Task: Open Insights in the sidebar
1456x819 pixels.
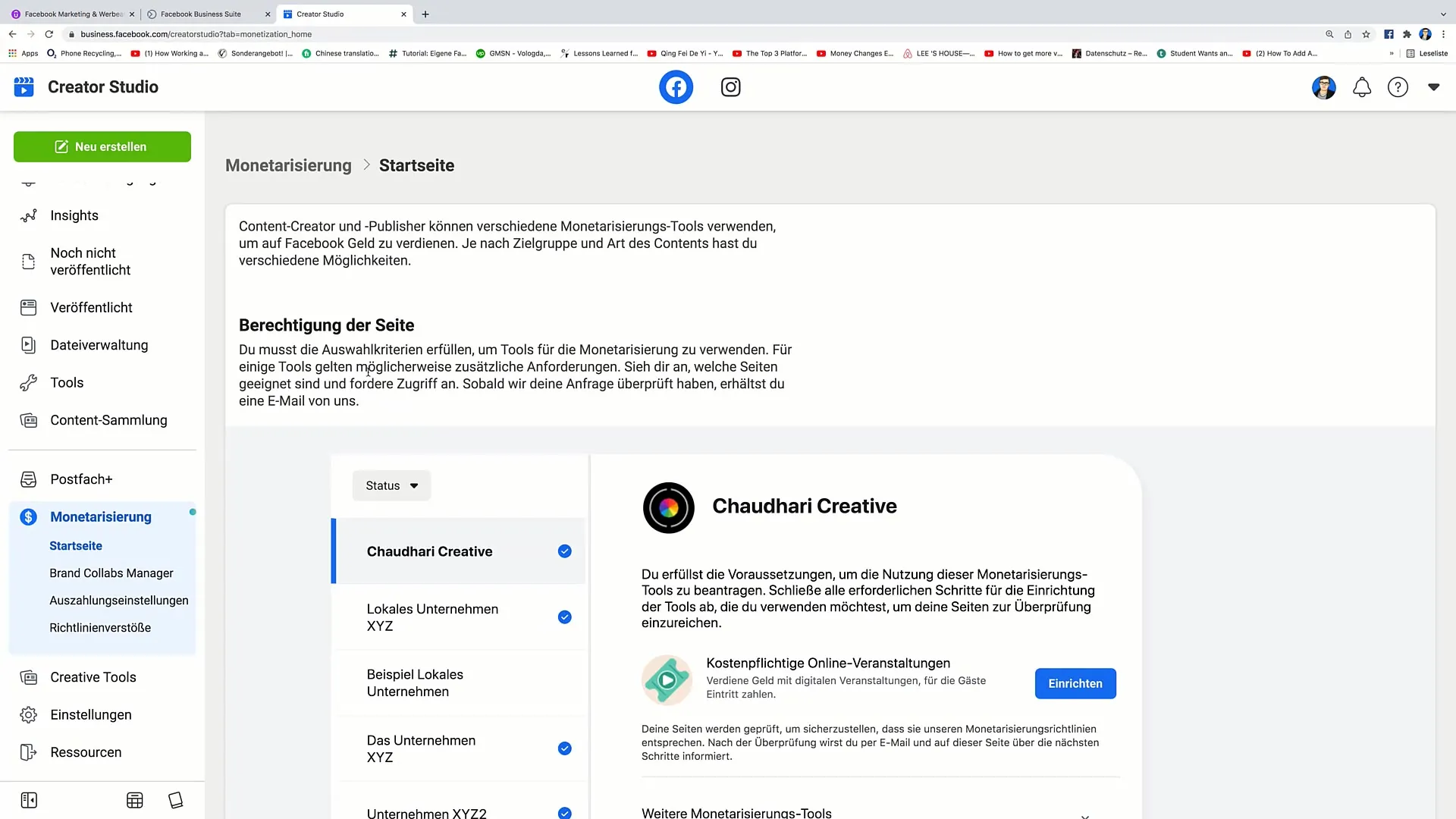Action: 74,215
